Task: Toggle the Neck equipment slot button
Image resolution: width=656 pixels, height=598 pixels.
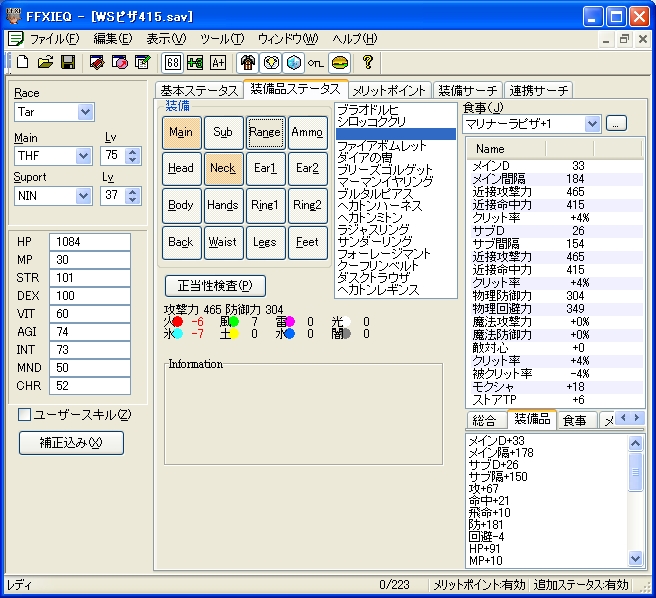Action: [223, 168]
